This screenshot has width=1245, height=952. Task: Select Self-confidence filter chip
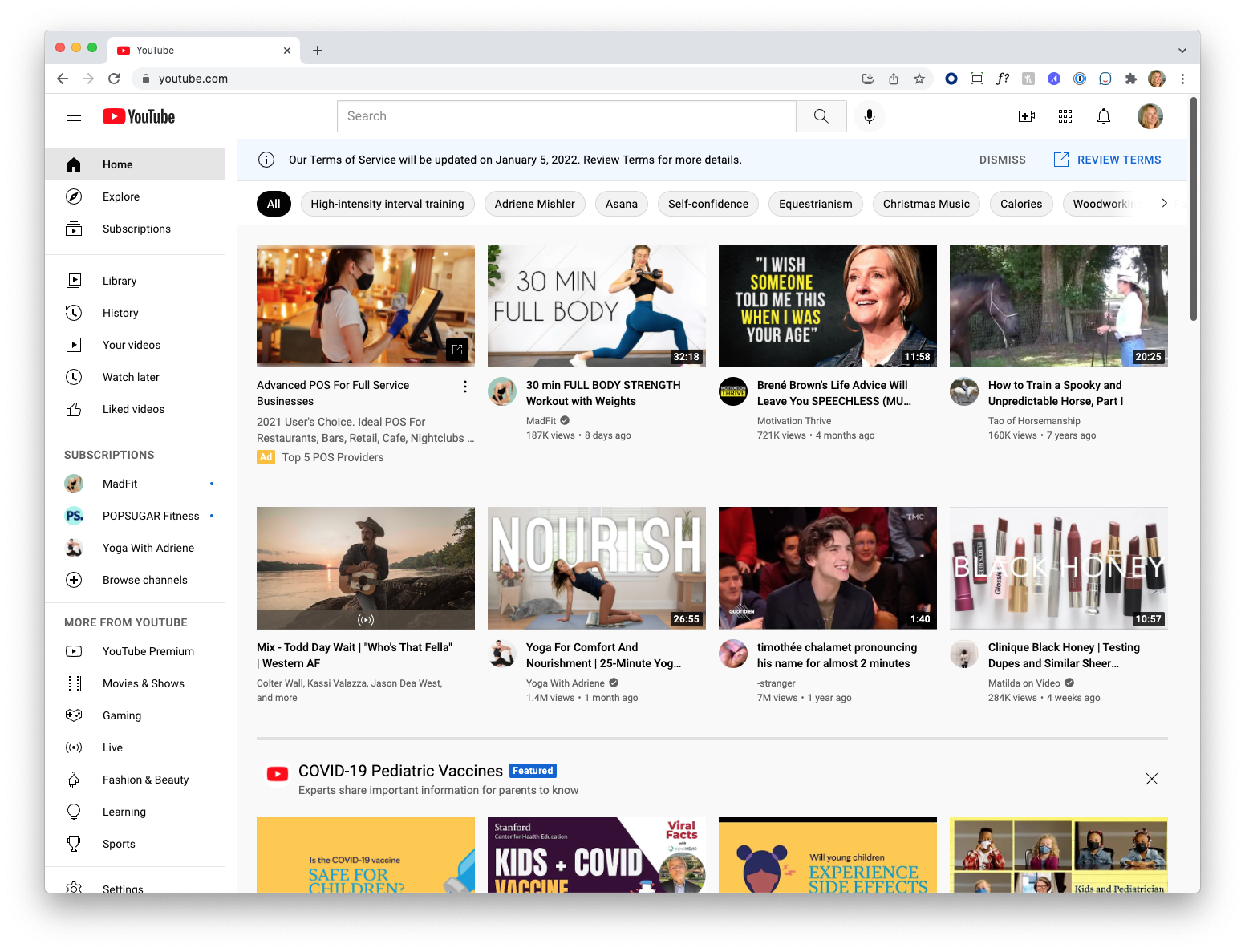(x=708, y=204)
